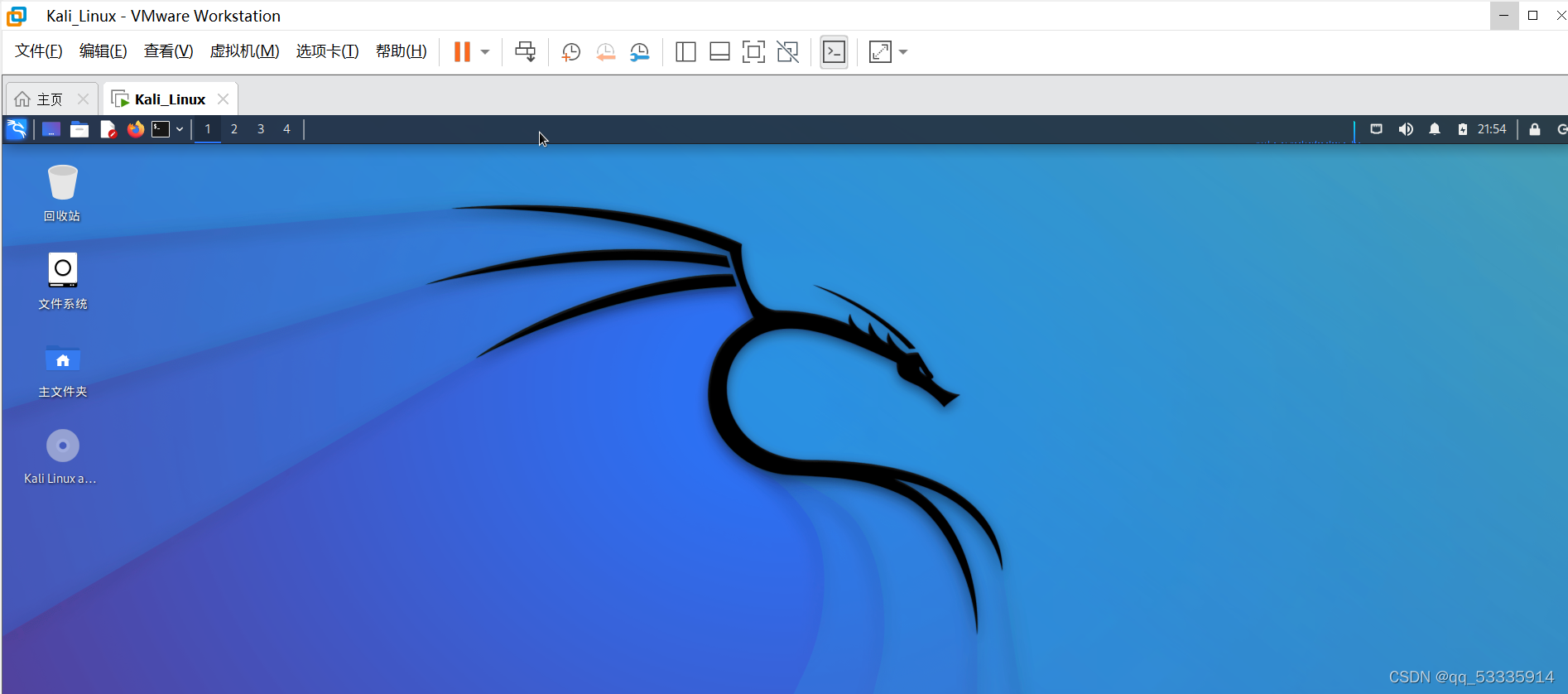Screen dimensions: 1568x694
Task: Close the 主页 tab
Action: (83, 99)
